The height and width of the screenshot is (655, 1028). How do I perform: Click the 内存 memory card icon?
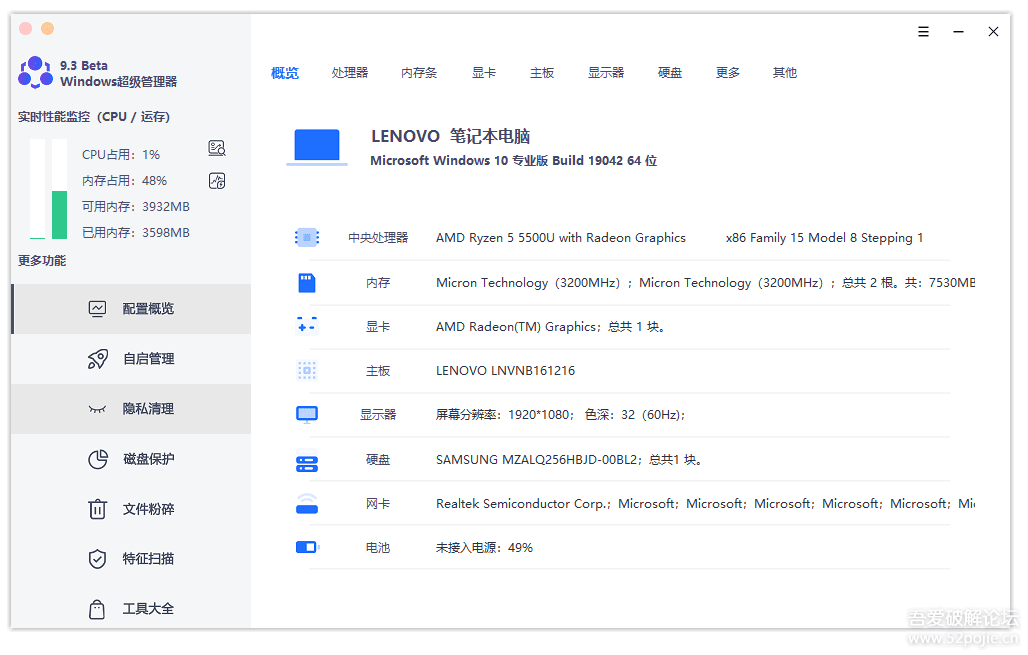(x=307, y=283)
